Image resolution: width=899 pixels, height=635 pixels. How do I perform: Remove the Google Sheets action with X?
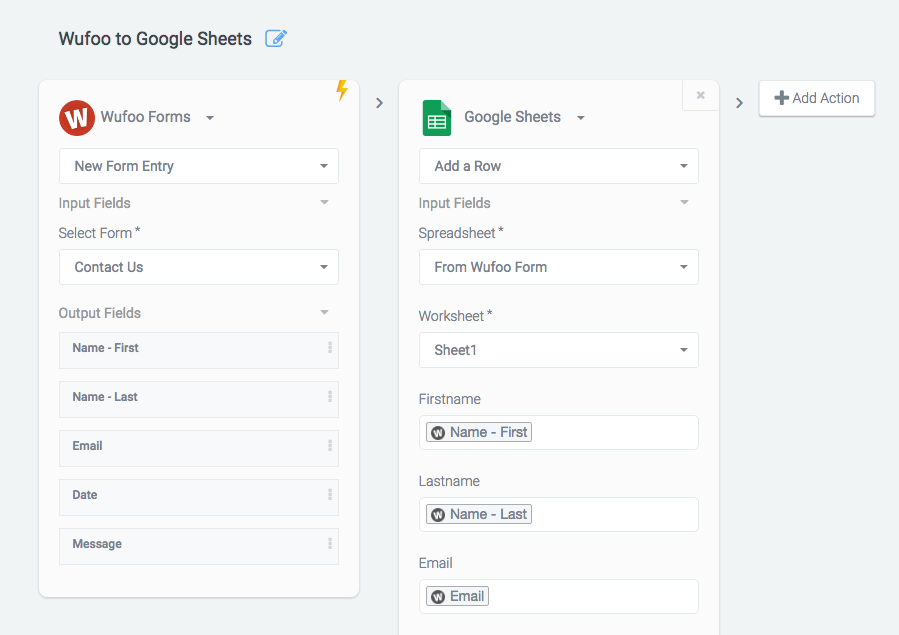coord(700,95)
